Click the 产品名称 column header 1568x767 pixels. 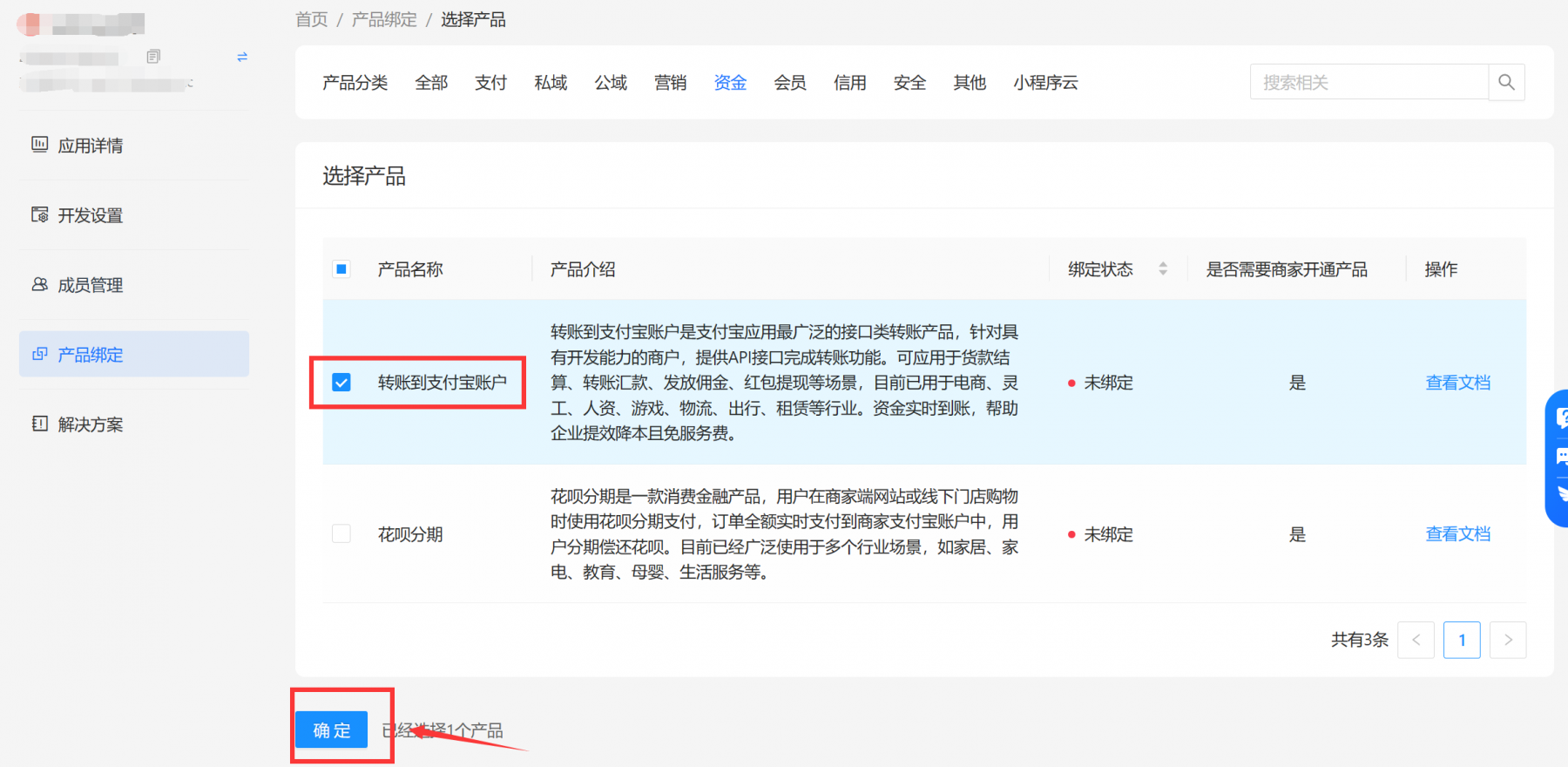pyautogui.click(x=410, y=269)
